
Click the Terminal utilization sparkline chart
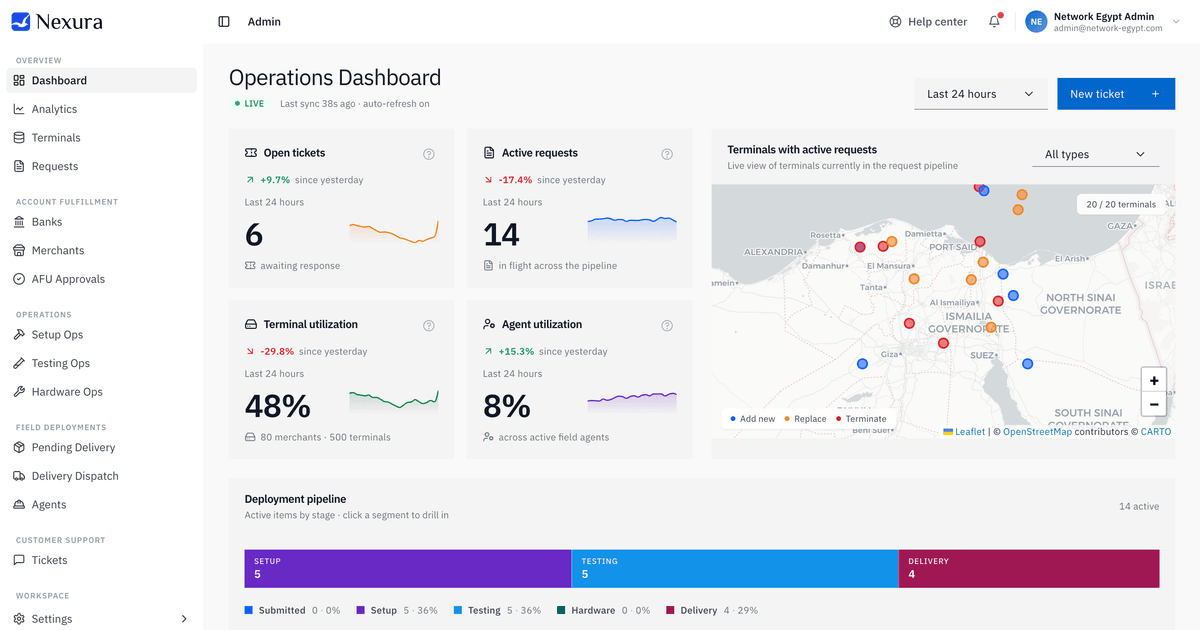point(394,399)
